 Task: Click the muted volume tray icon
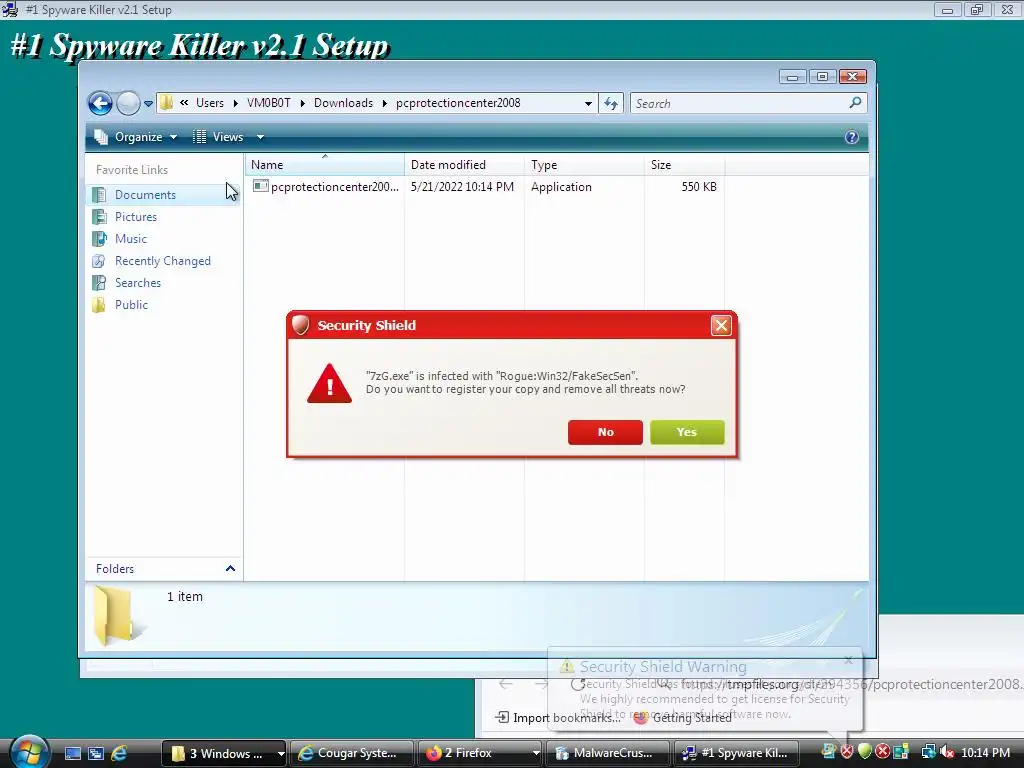pyautogui.click(x=947, y=752)
